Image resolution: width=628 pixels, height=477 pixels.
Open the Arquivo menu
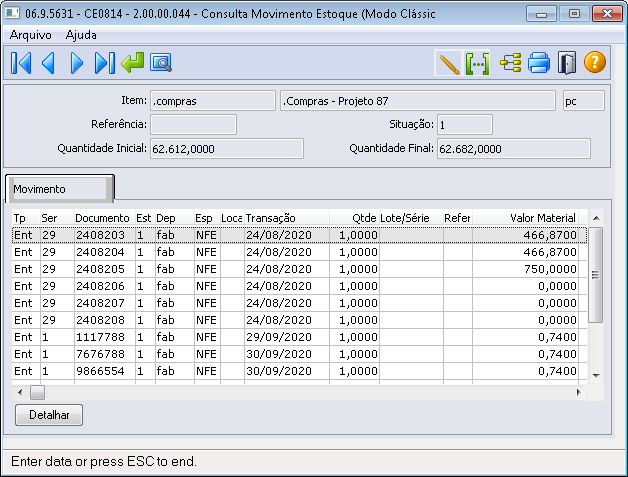click(30, 35)
